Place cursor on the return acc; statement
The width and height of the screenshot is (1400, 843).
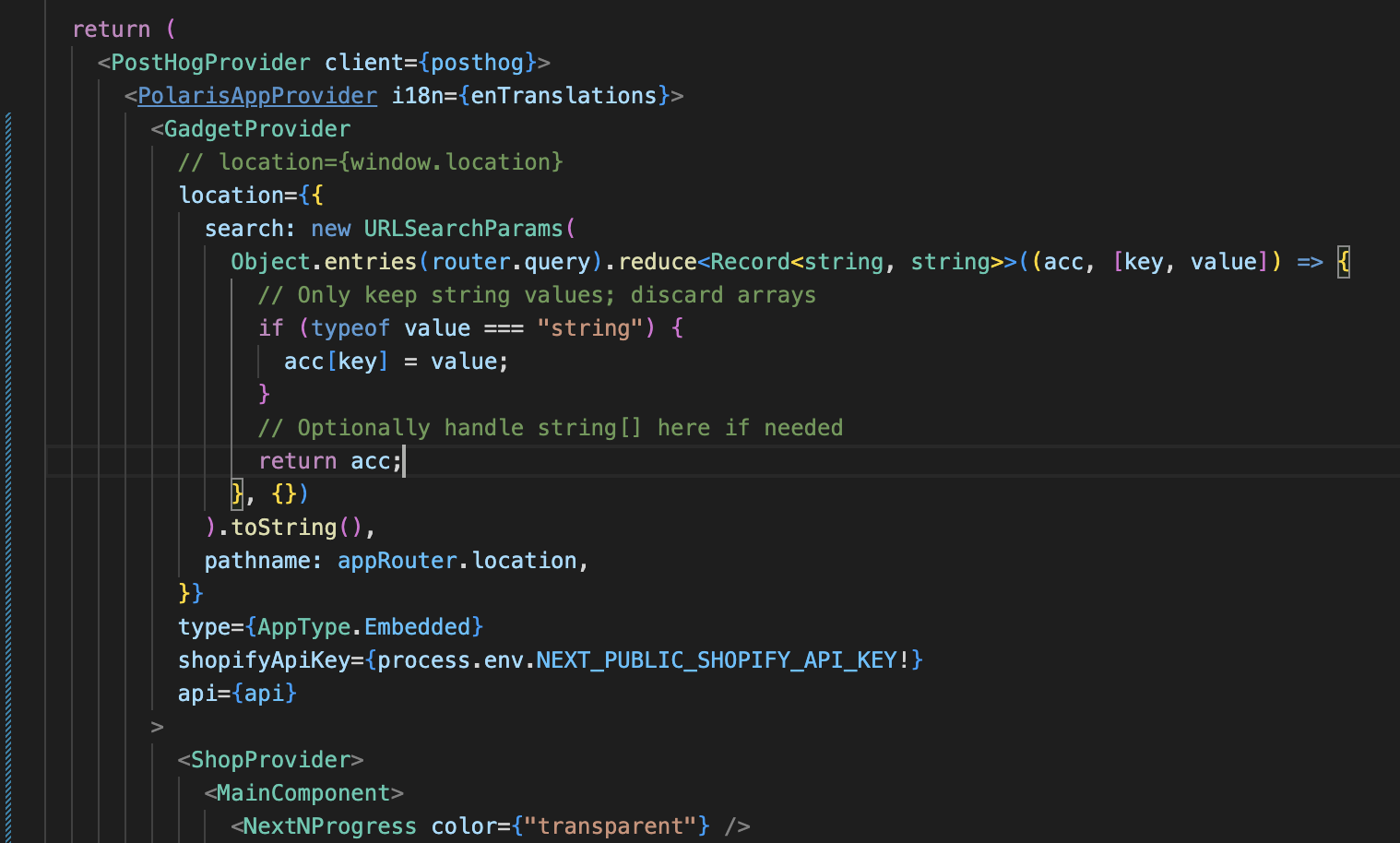(x=330, y=461)
